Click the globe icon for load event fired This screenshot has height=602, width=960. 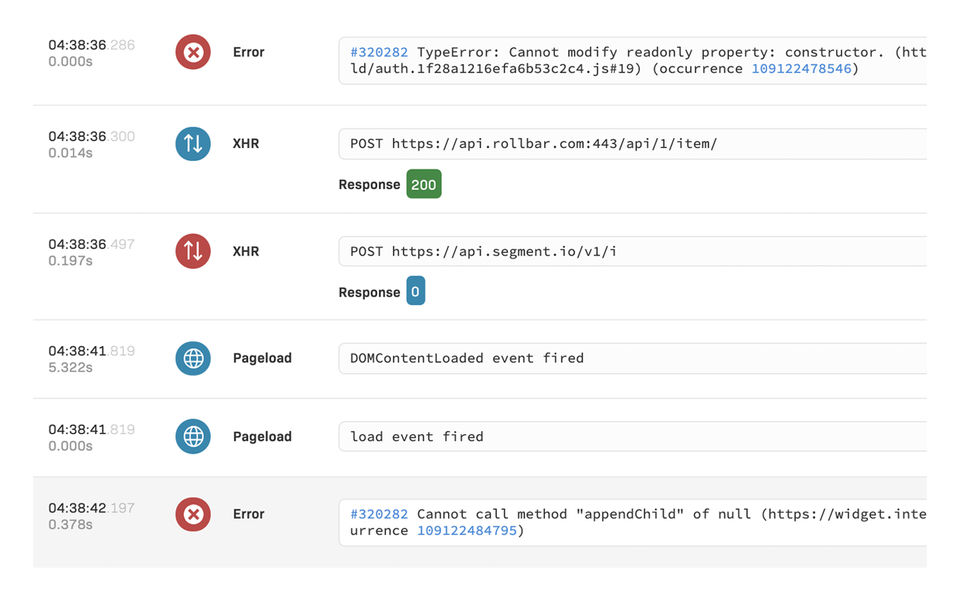[193, 437]
